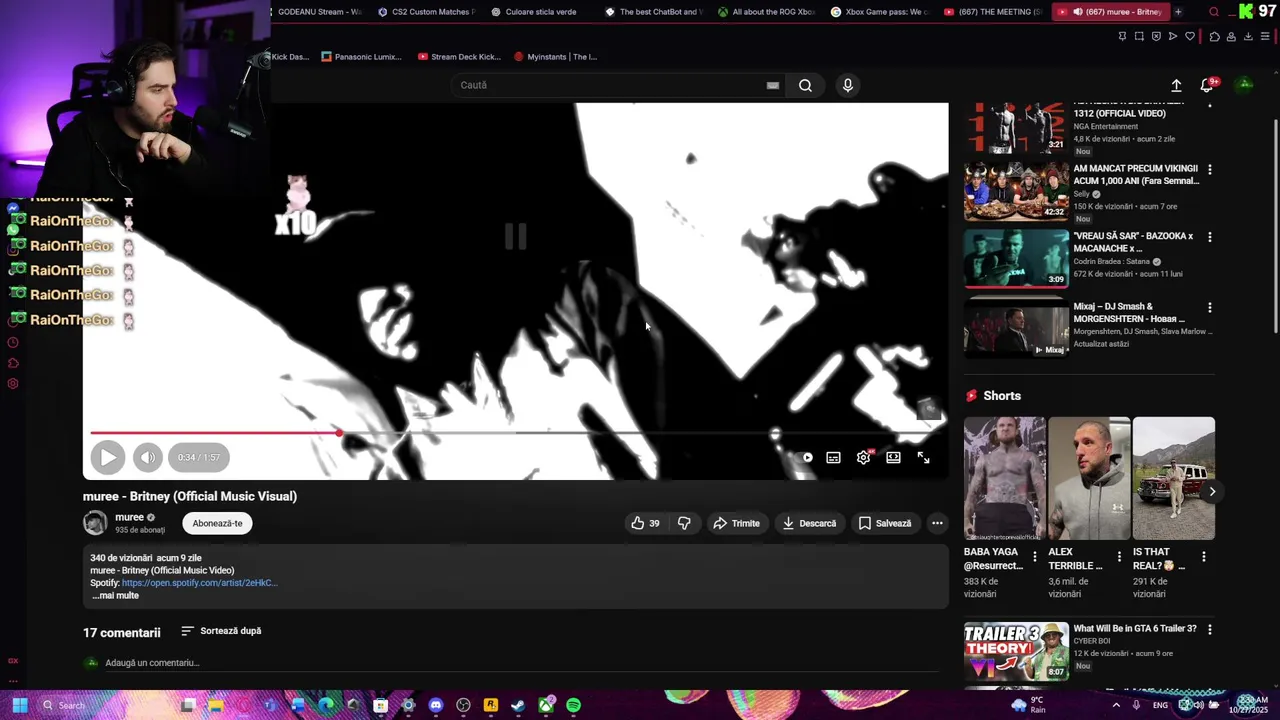Viewport: 1280px width, 720px height.
Task: Open options for VREAU SĂ SAR video
Action: point(1210,237)
